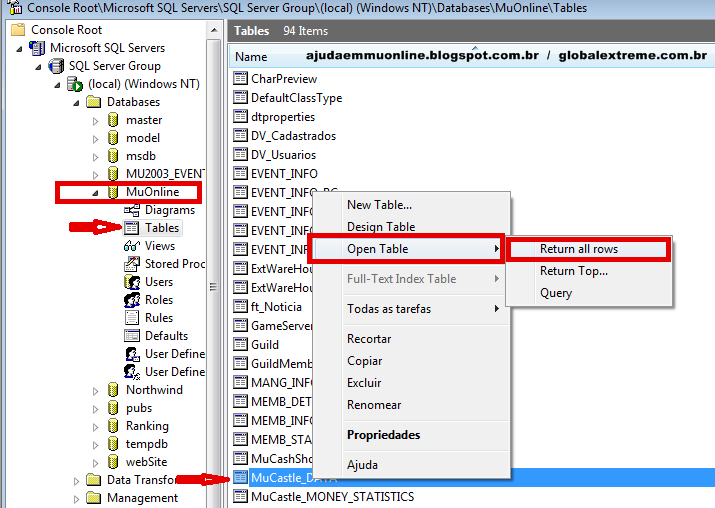Open Todas as tarefas submenu
The image size is (715, 508).
tap(411, 309)
